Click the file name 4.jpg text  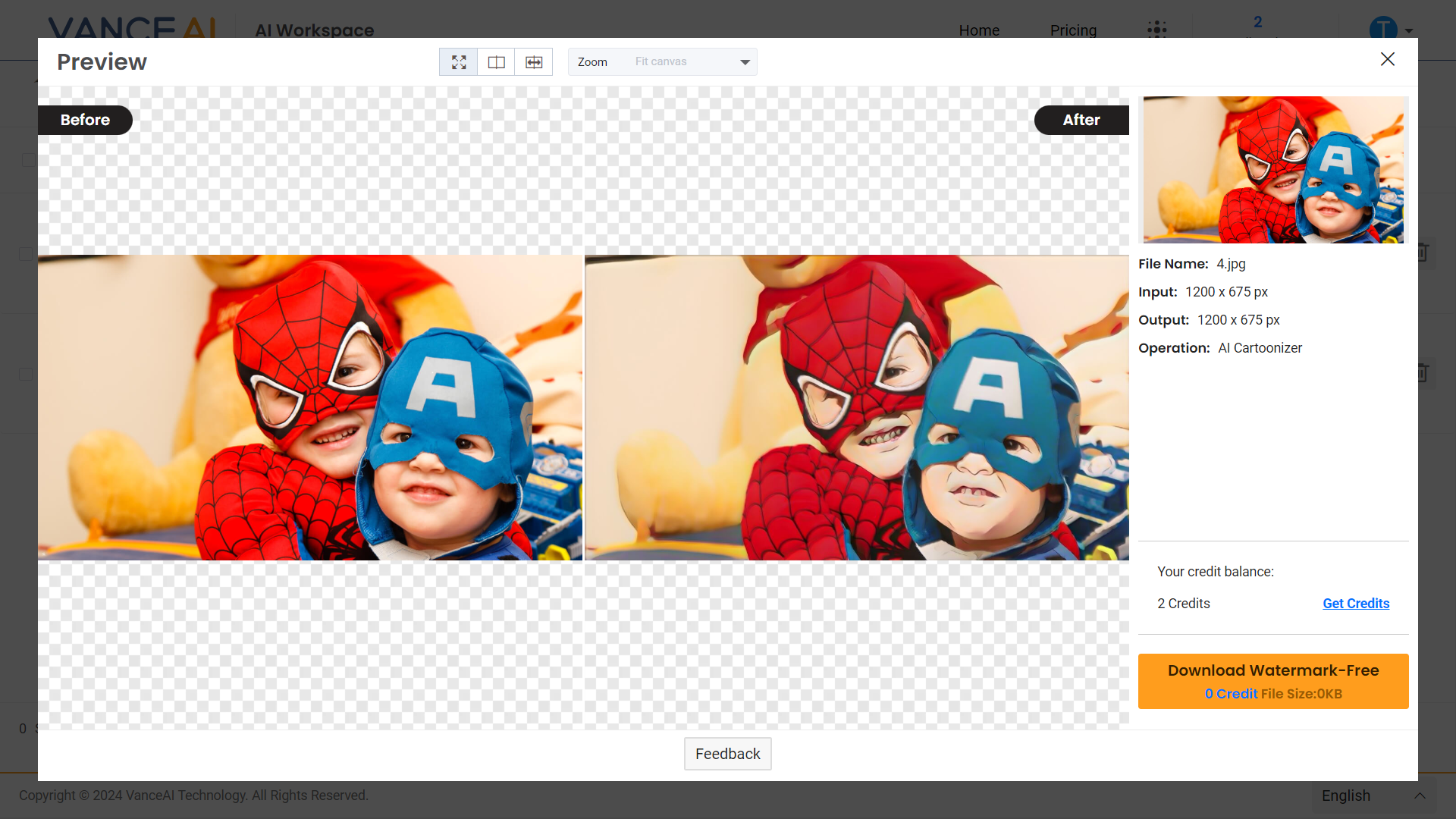(x=1231, y=264)
